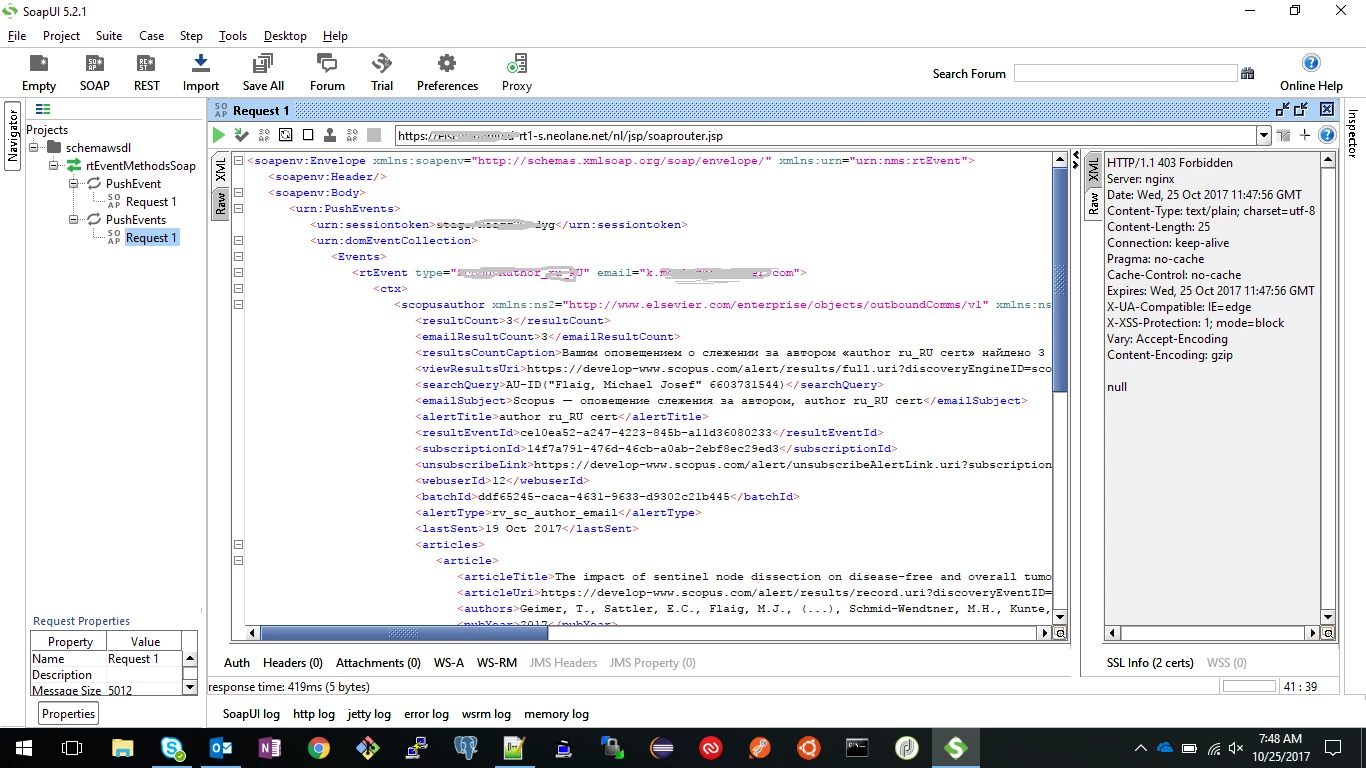1366x768 pixels.
Task: Open the WS-A tab
Action: click(449, 663)
